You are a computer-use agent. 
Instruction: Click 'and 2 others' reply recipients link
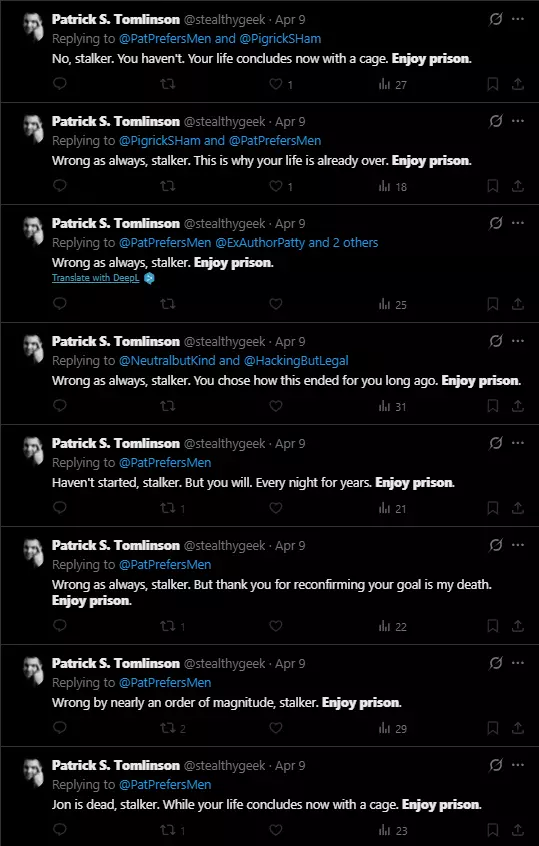point(343,242)
